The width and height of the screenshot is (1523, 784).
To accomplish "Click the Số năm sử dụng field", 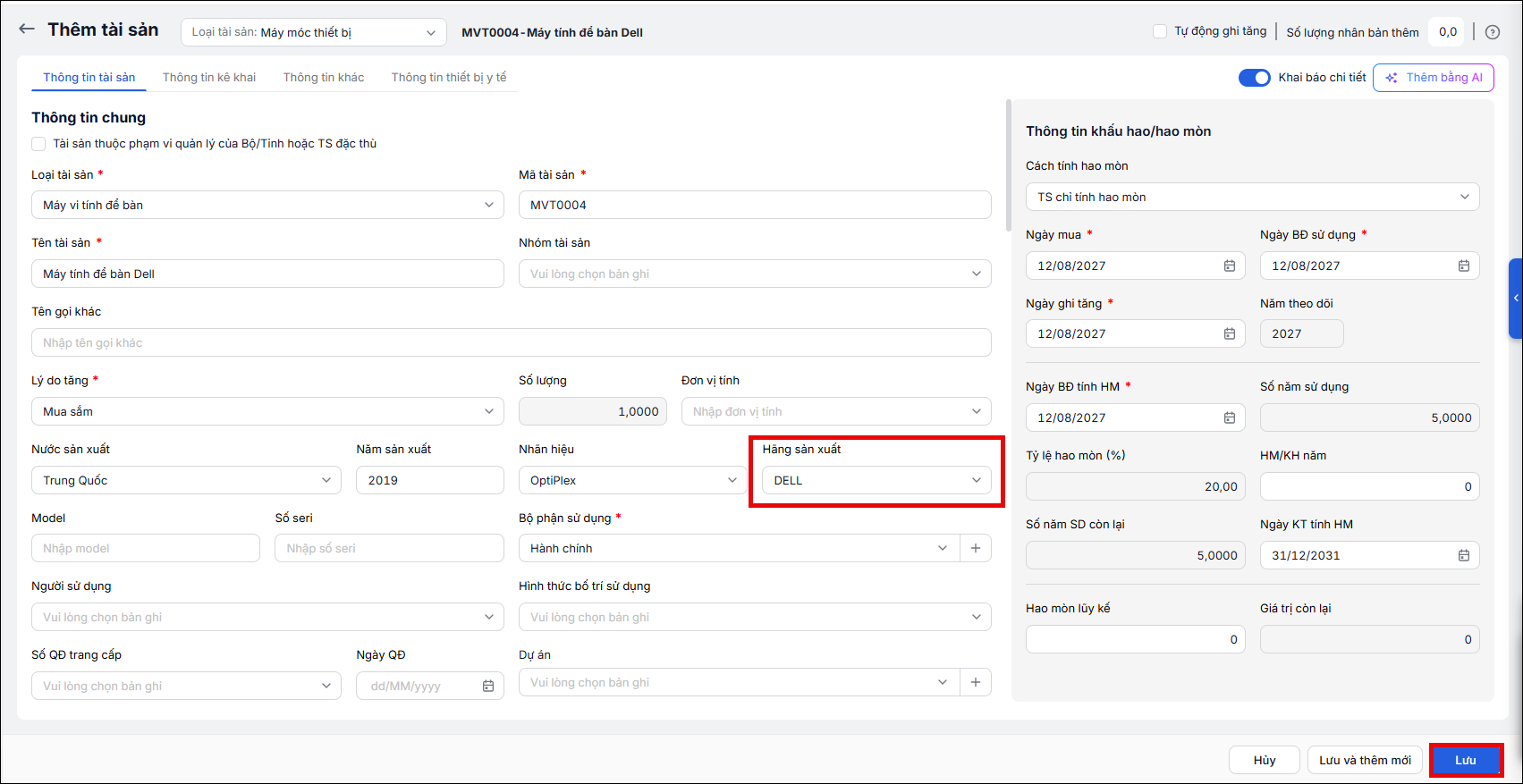I will click(x=1370, y=417).
